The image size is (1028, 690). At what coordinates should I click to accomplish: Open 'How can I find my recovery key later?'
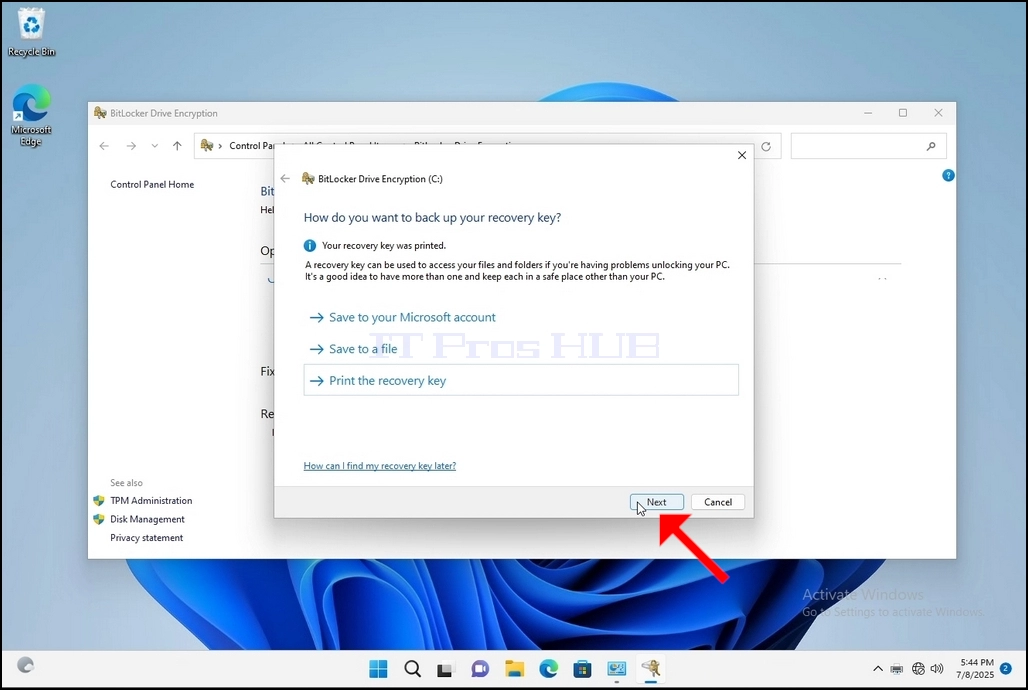pos(380,466)
